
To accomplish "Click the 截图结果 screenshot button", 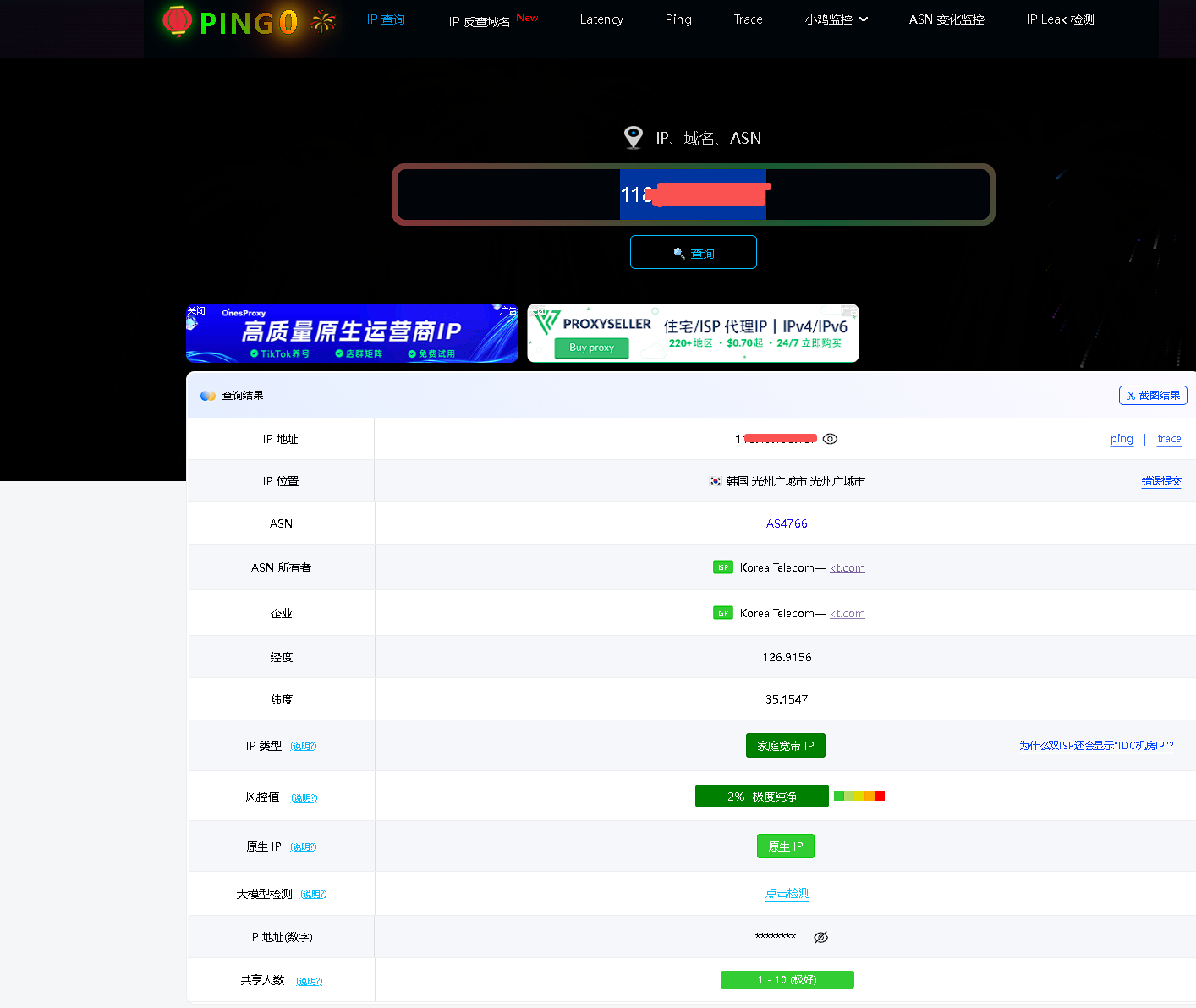I will (1152, 395).
